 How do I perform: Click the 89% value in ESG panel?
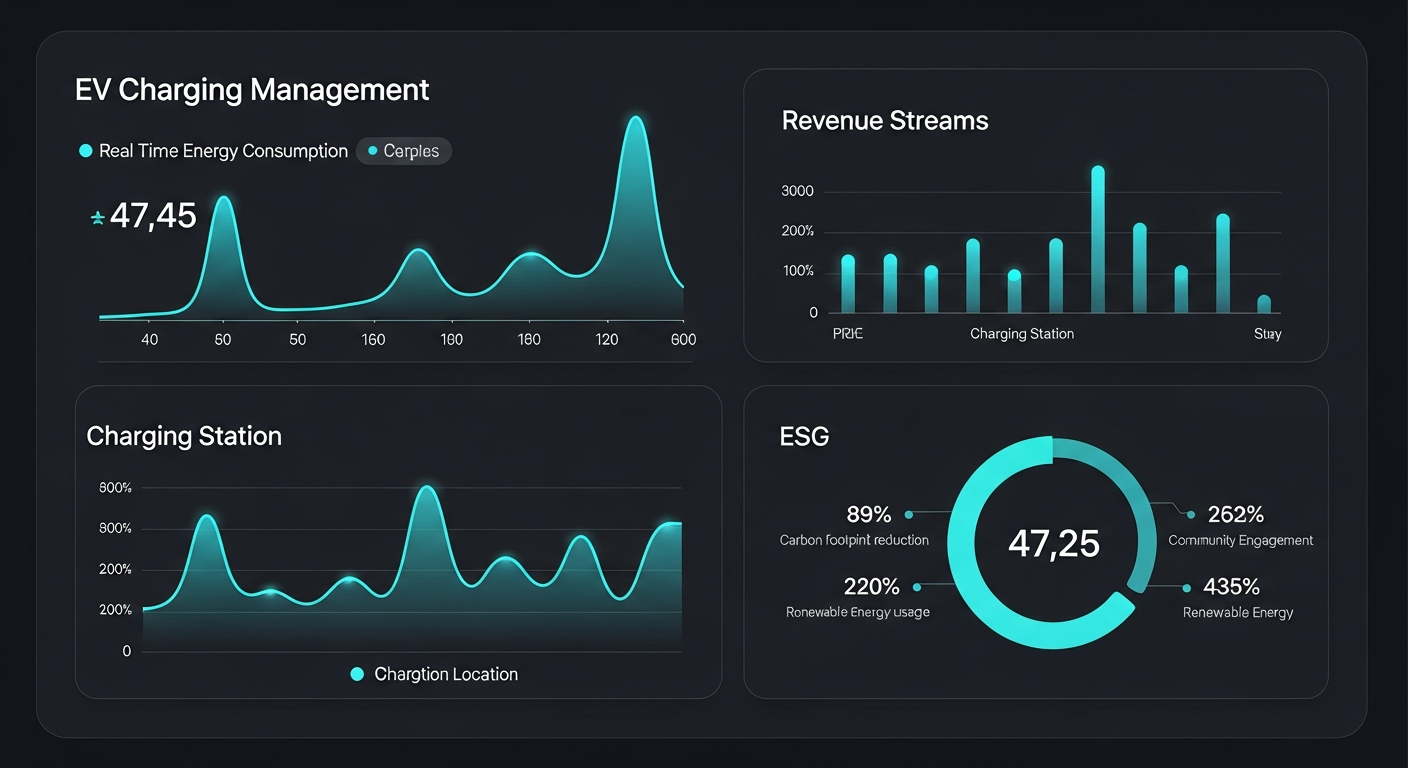[x=868, y=515]
